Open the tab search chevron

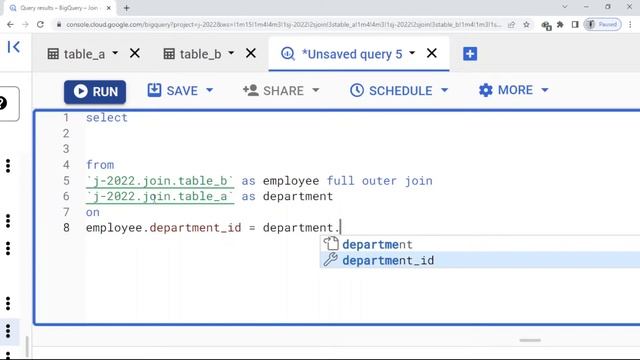click(x=564, y=7)
